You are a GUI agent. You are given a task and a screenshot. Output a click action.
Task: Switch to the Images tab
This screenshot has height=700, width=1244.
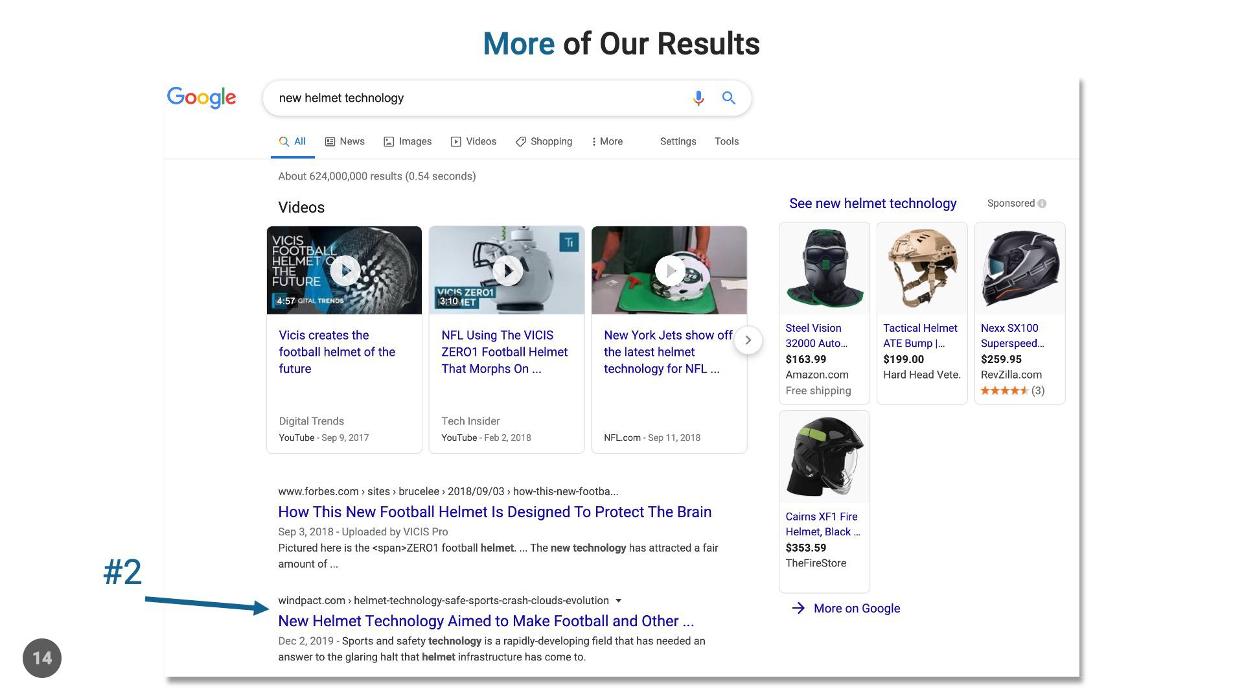click(408, 142)
